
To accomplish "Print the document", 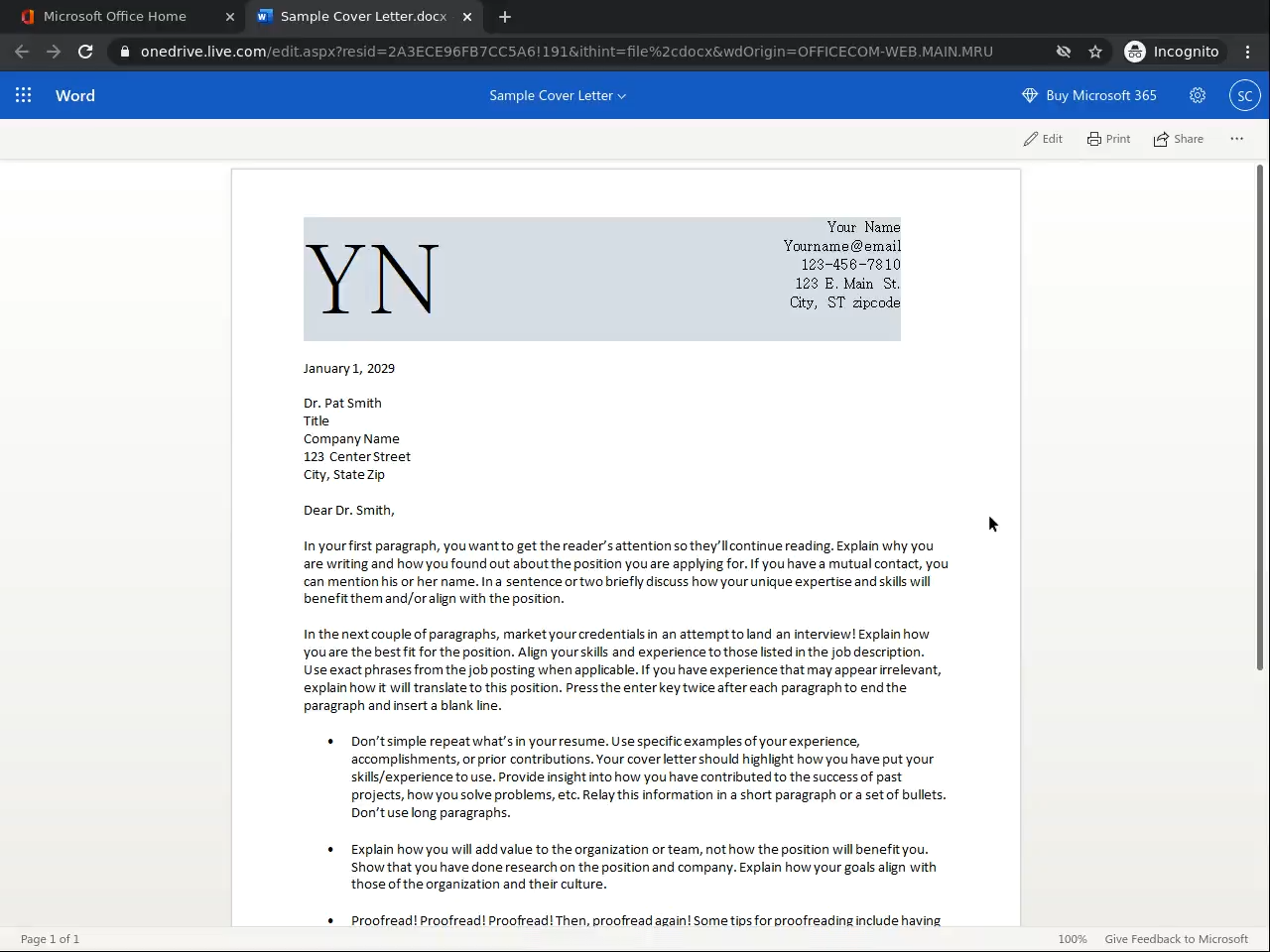I will tap(1108, 139).
